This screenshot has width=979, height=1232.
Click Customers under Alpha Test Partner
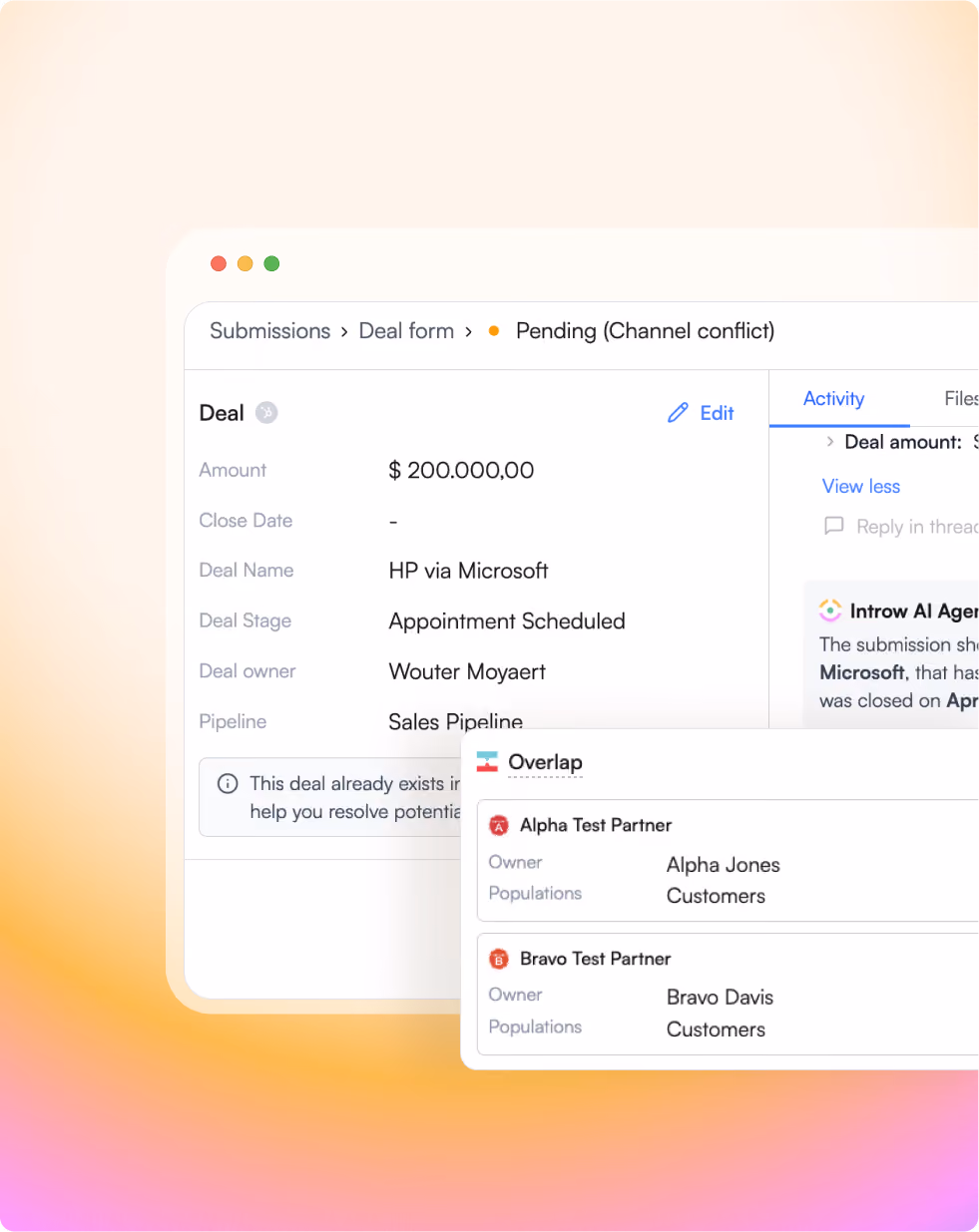tap(716, 896)
